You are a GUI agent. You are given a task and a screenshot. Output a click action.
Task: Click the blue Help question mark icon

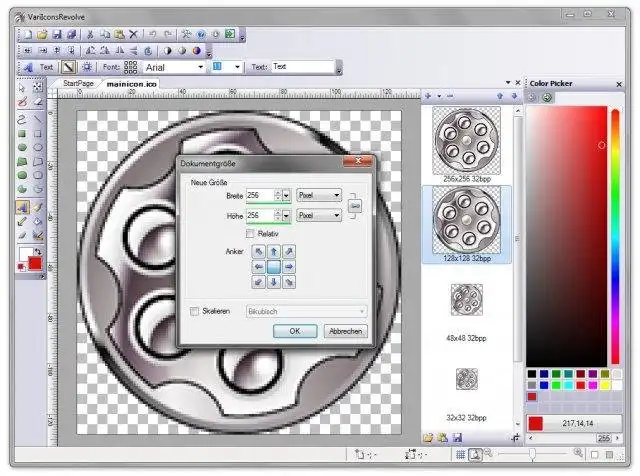point(201,35)
